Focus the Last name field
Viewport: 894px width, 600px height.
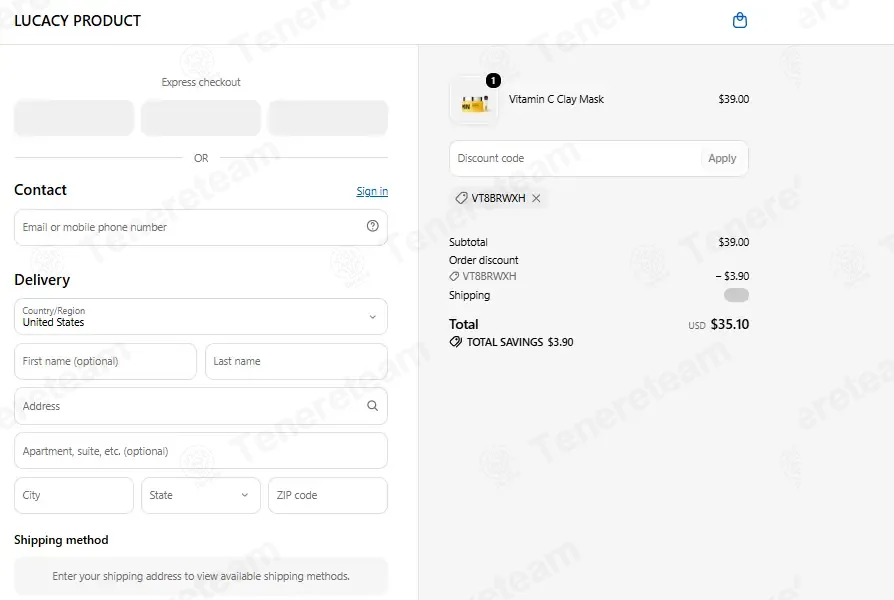pos(296,361)
